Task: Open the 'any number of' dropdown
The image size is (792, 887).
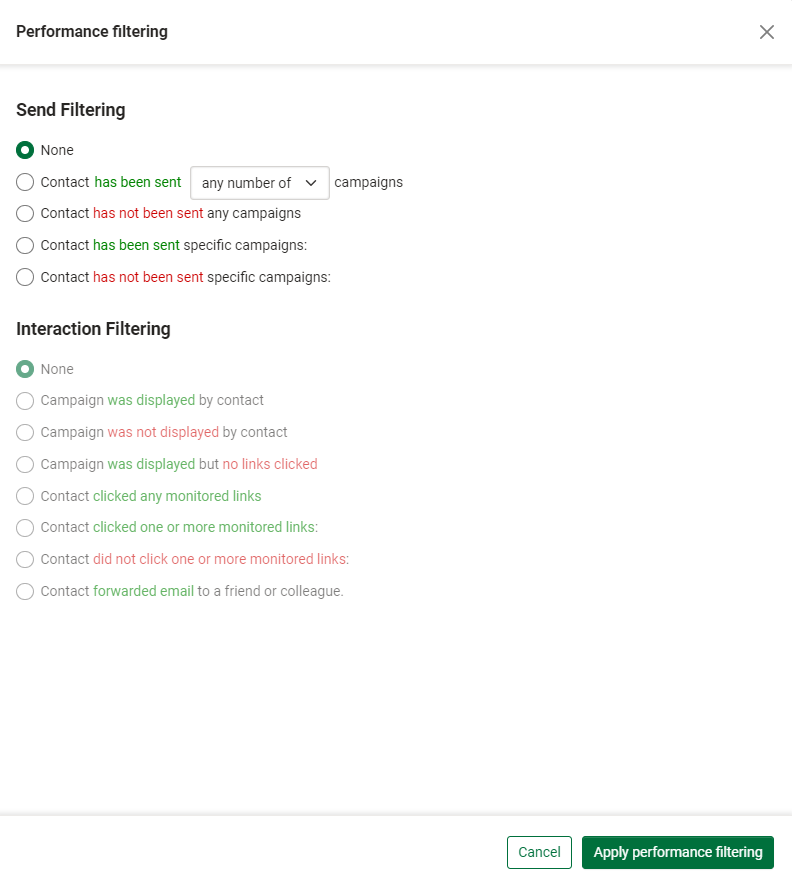Action: click(259, 182)
